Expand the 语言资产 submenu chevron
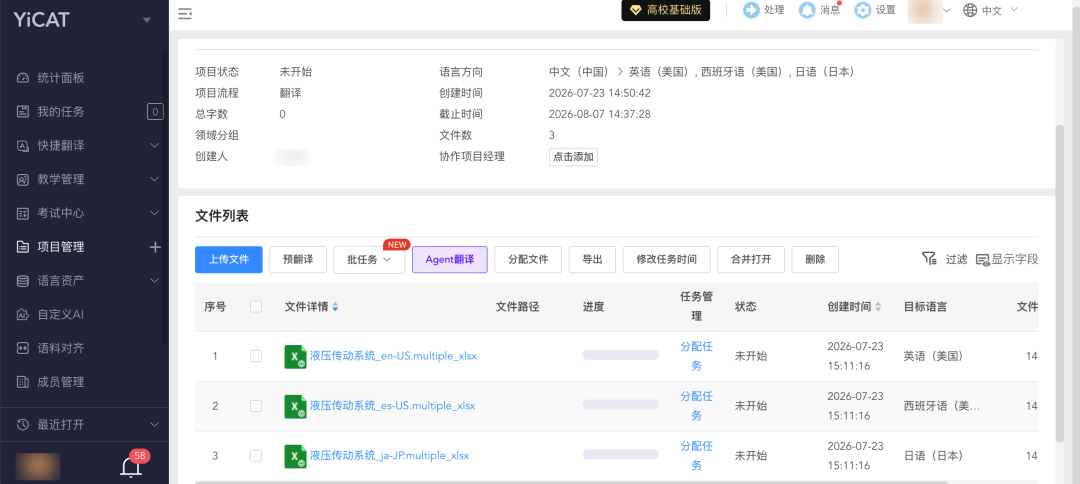 [154, 280]
